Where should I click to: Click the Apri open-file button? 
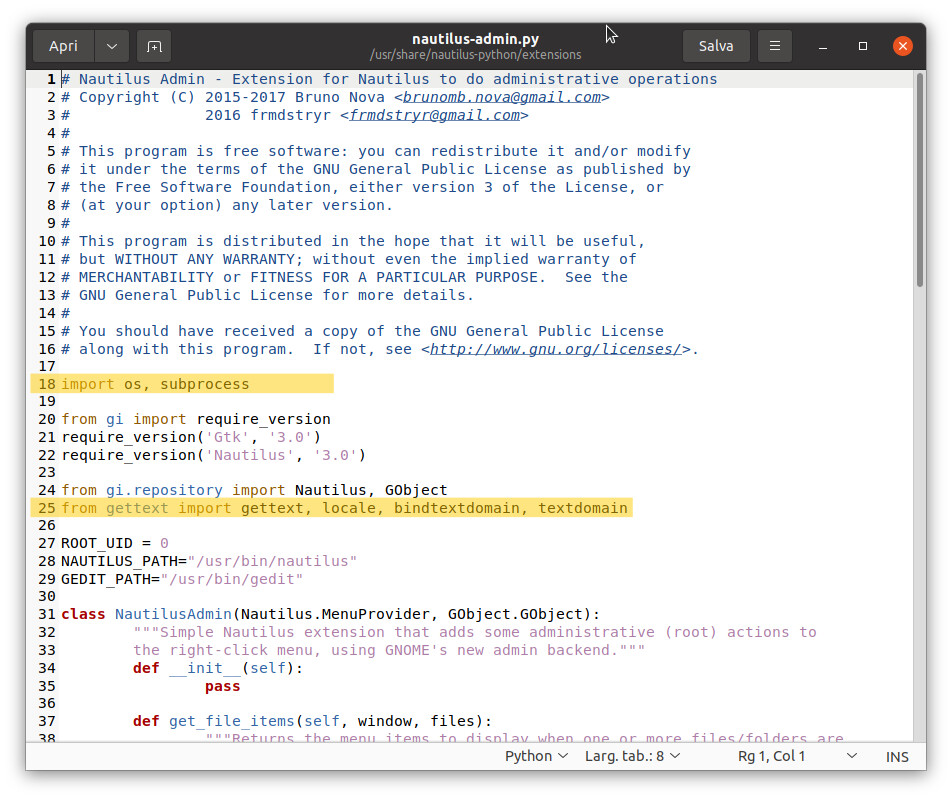coord(63,46)
